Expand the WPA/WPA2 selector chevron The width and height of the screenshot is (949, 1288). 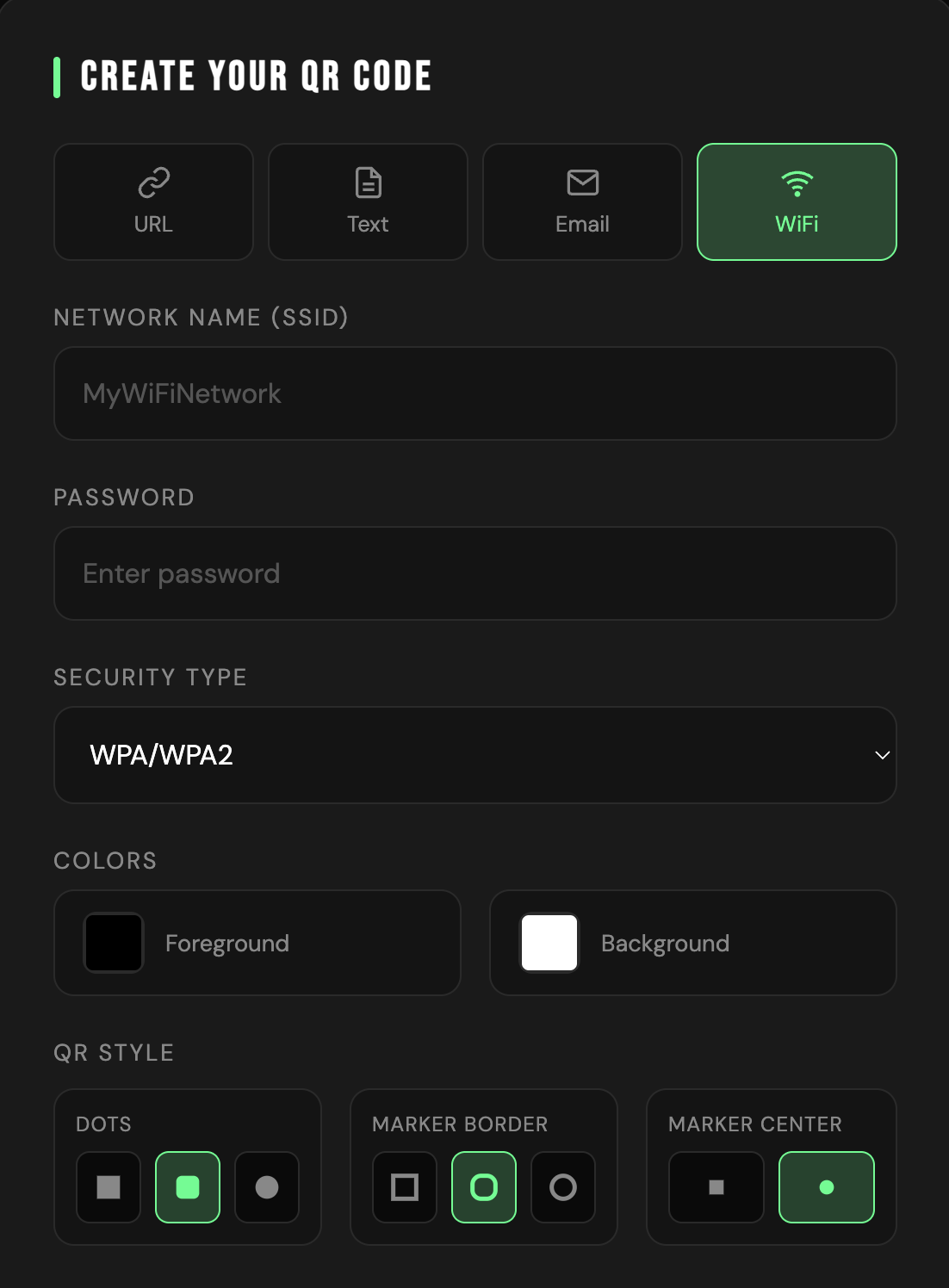[x=882, y=755]
